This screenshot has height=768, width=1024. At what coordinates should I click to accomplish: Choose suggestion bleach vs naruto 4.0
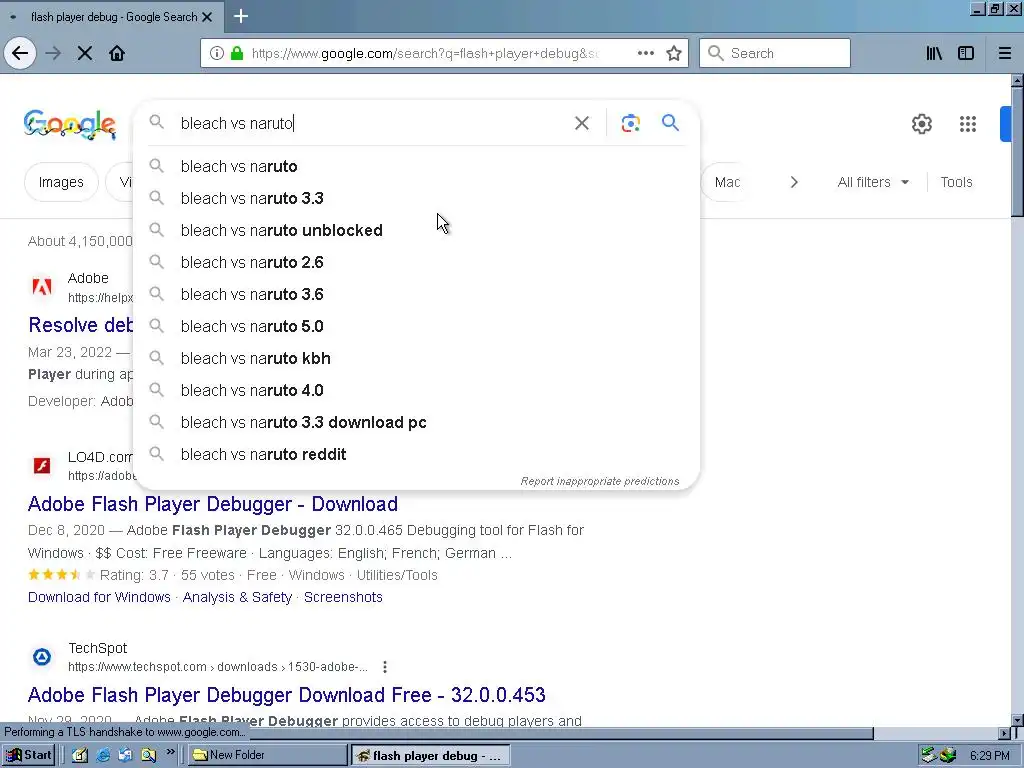[x=416, y=391]
